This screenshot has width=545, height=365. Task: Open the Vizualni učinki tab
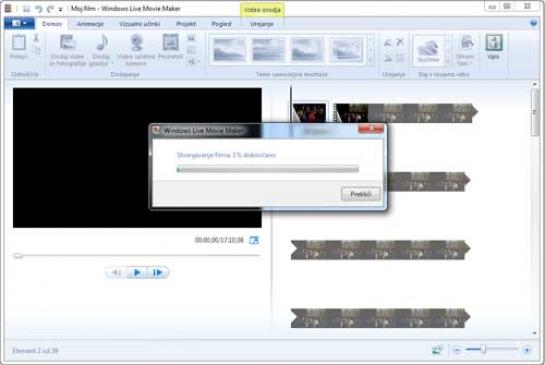coord(140,24)
